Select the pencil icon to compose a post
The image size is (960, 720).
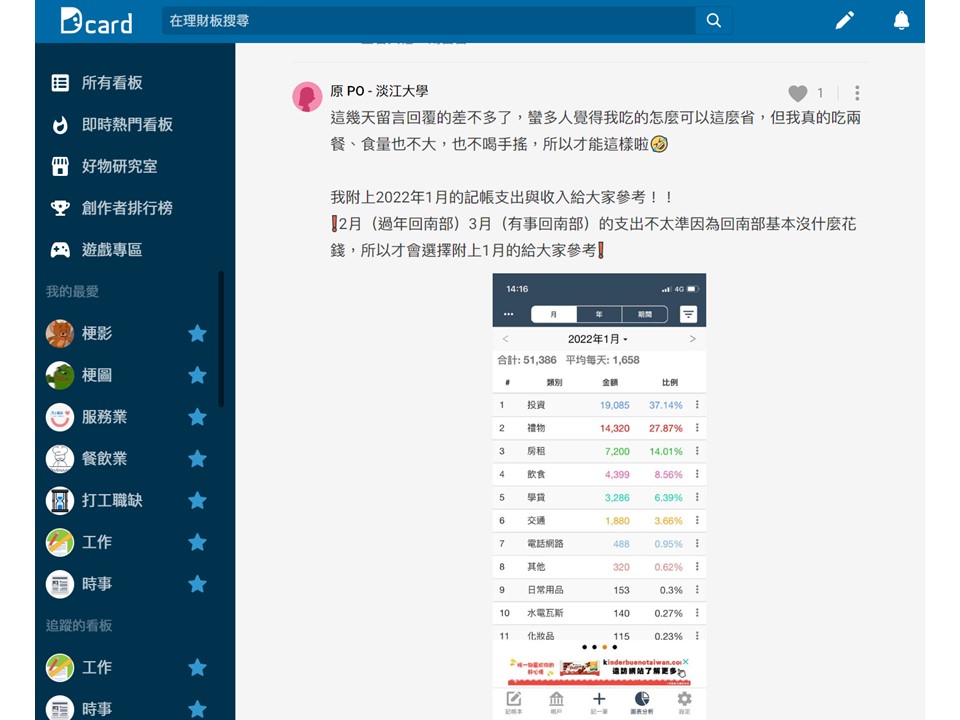point(845,20)
